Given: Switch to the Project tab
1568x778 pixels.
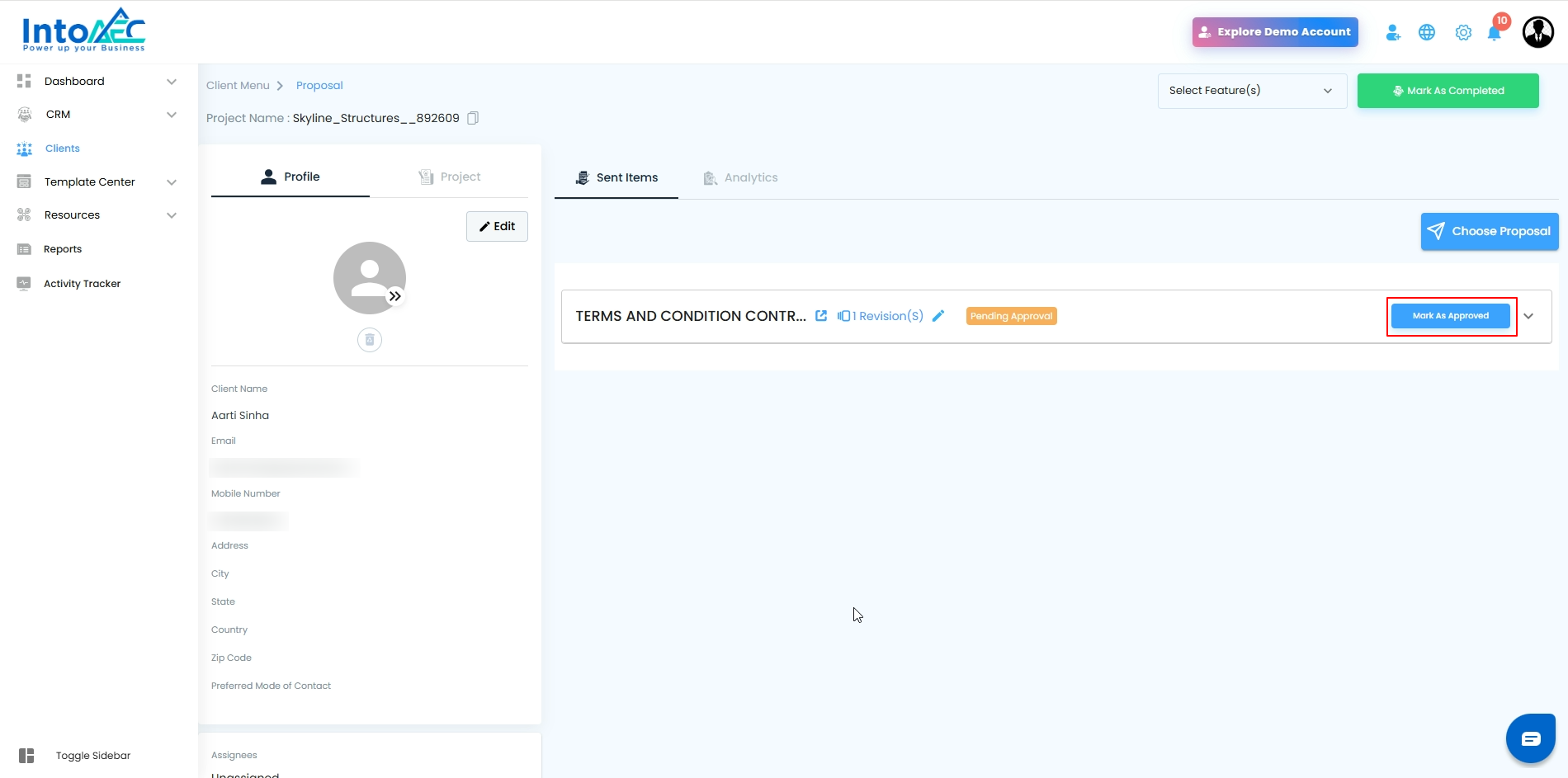Looking at the screenshot, I should tap(449, 177).
